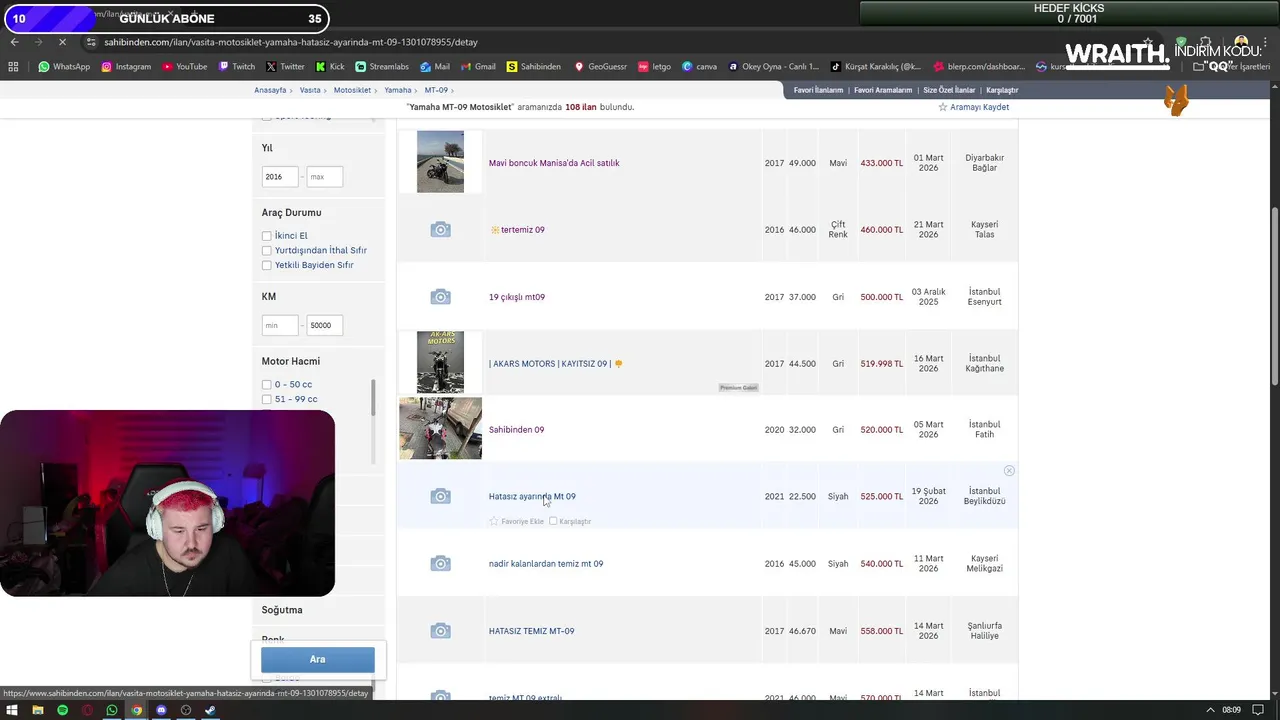Click the apps grid icon in bookmarks bar

click(x=13, y=67)
